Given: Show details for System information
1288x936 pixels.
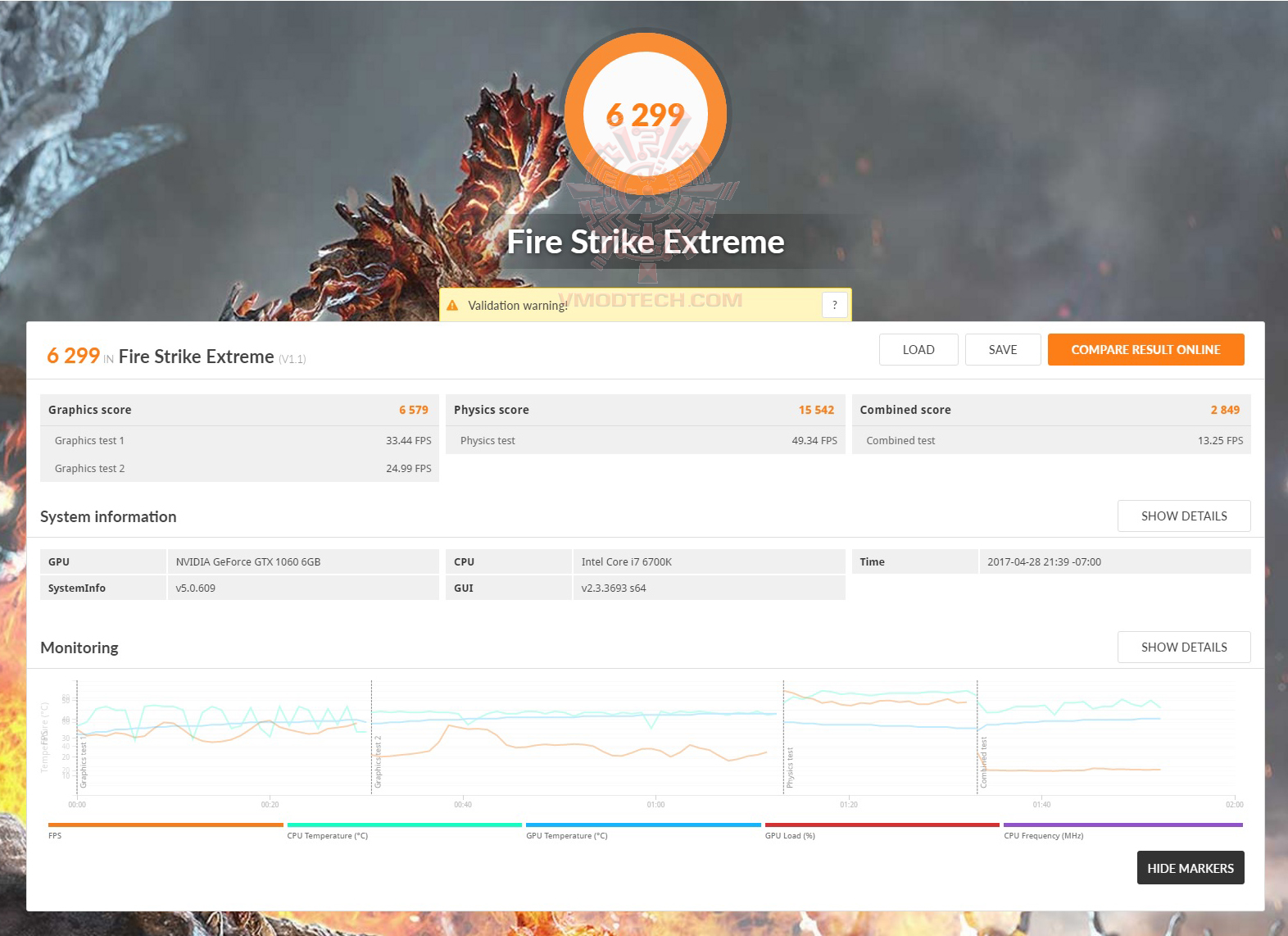Looking at the screenshot, I should 1184,516.
